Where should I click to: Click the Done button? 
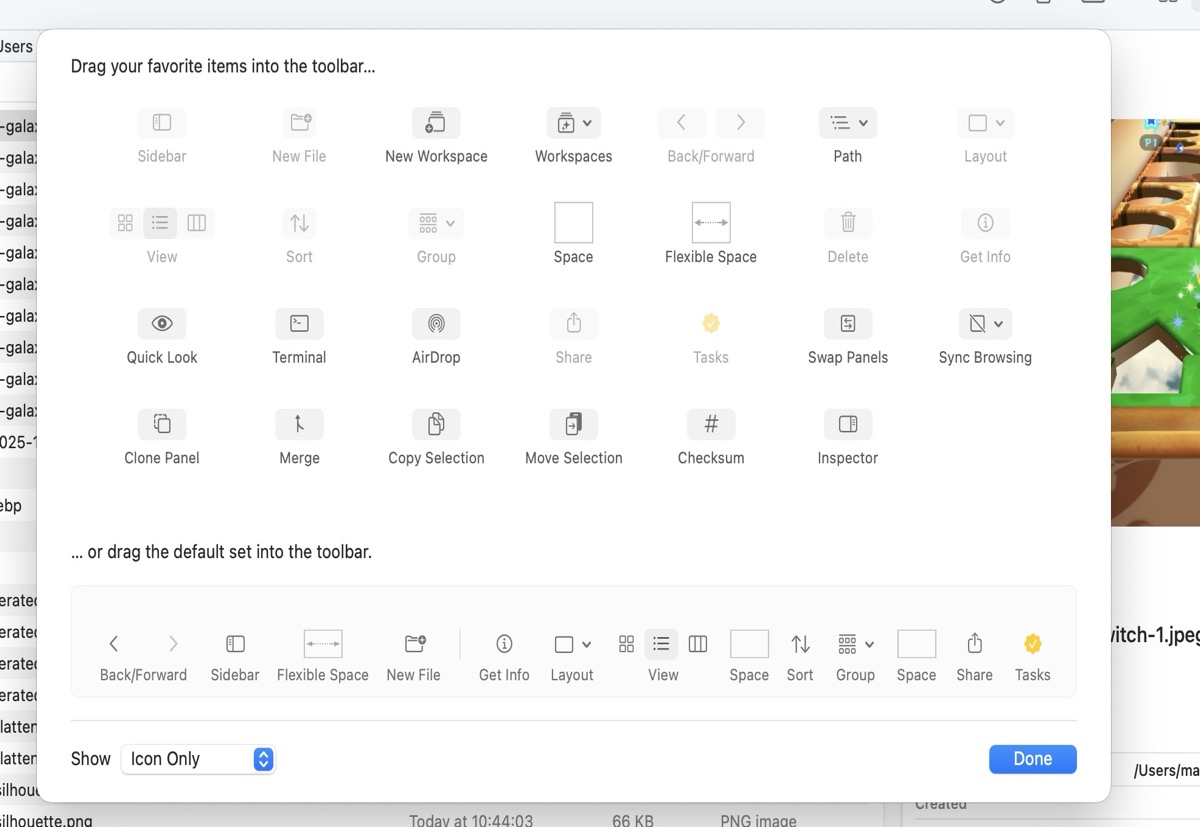(x=1033, y=759)
